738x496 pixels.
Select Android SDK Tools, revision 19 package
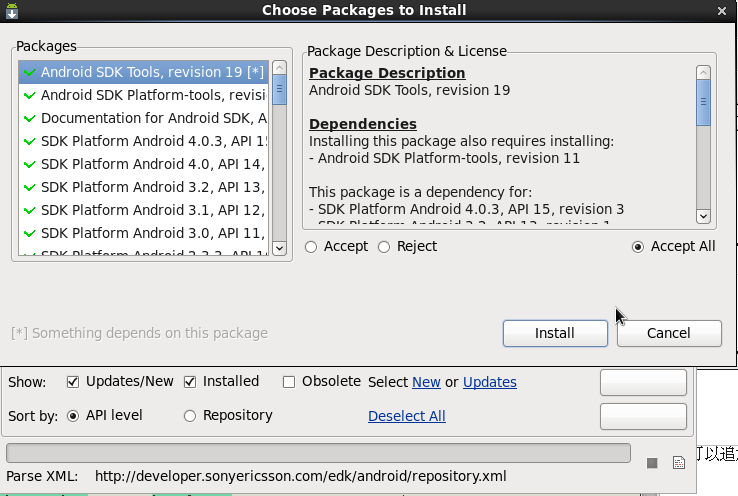tap(152, 73)
